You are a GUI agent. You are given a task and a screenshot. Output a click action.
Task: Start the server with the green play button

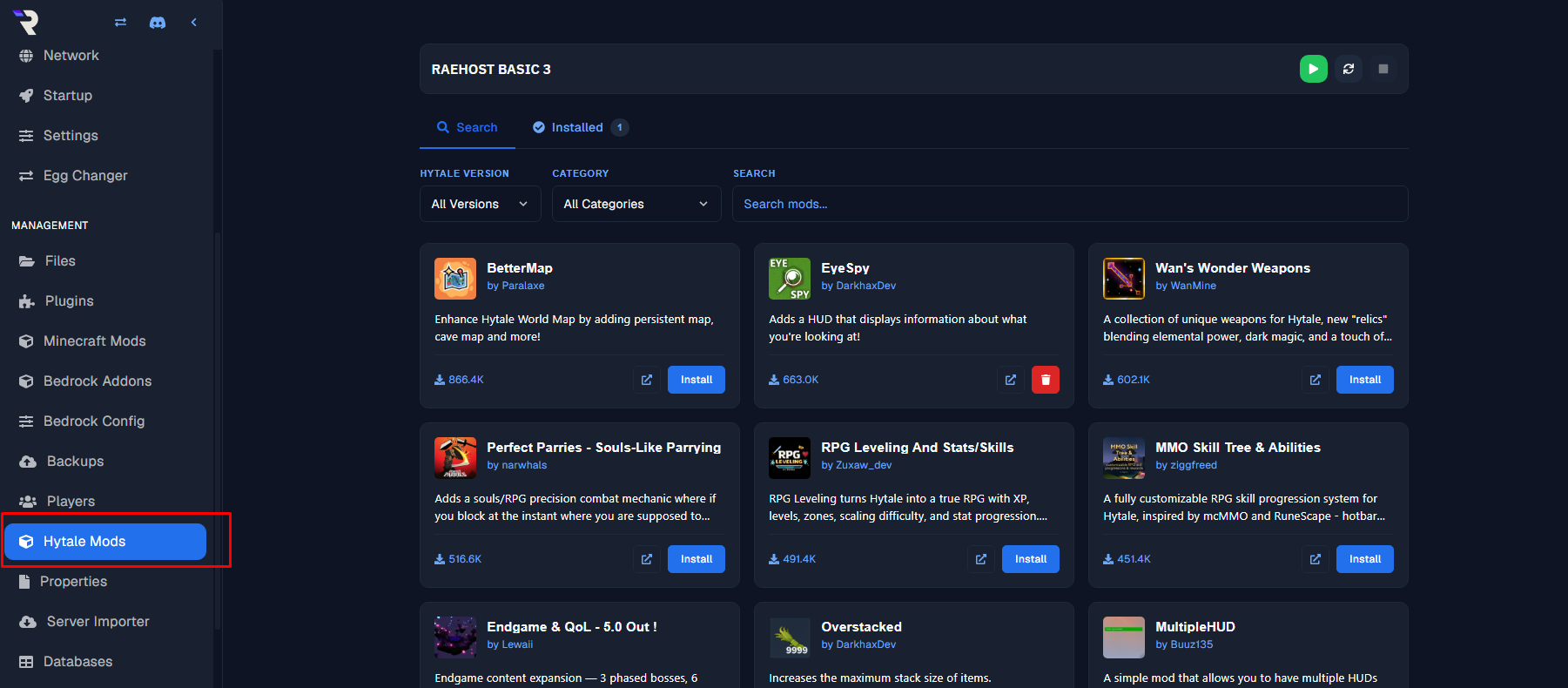pyautogui.click(x=1313, y=69)
